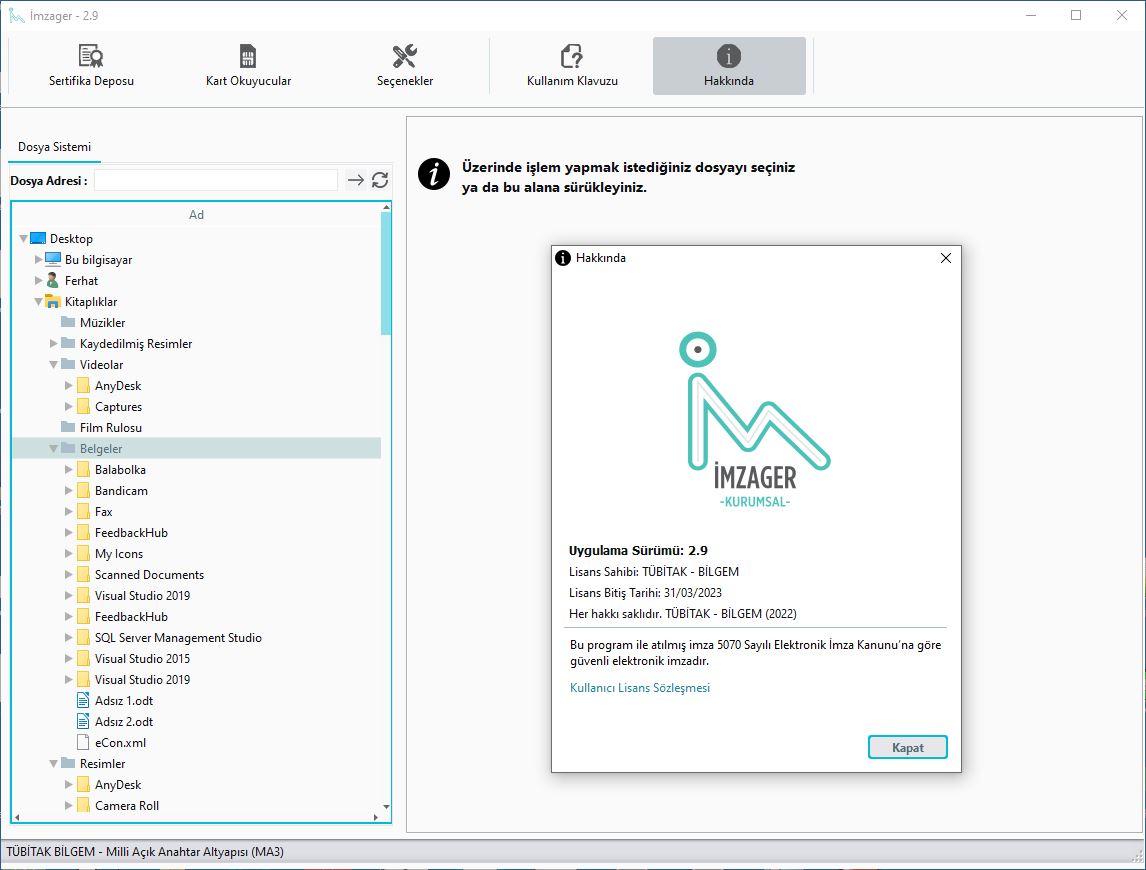Click the Müzikler folder icon
Screen dimensions: 1146x870
click(x=68, y=322)
